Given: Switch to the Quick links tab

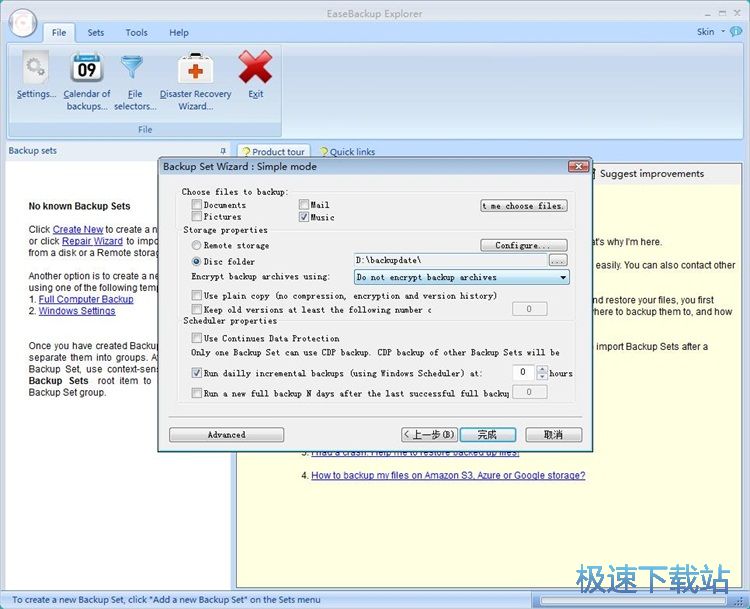Looking at the screenshot, I should (x=348, y=152).
